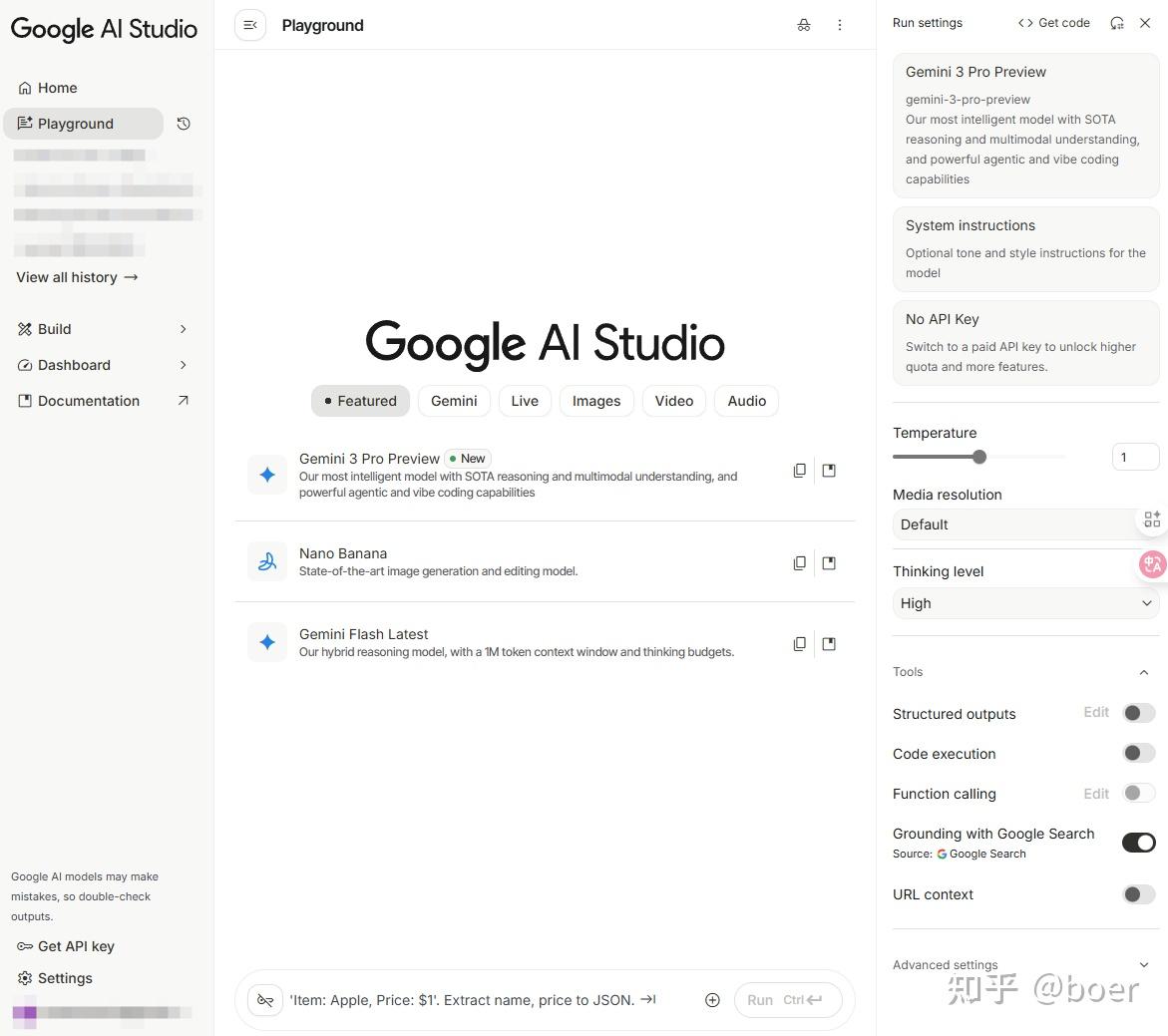Select the Live tab

(x=525, y=401)
